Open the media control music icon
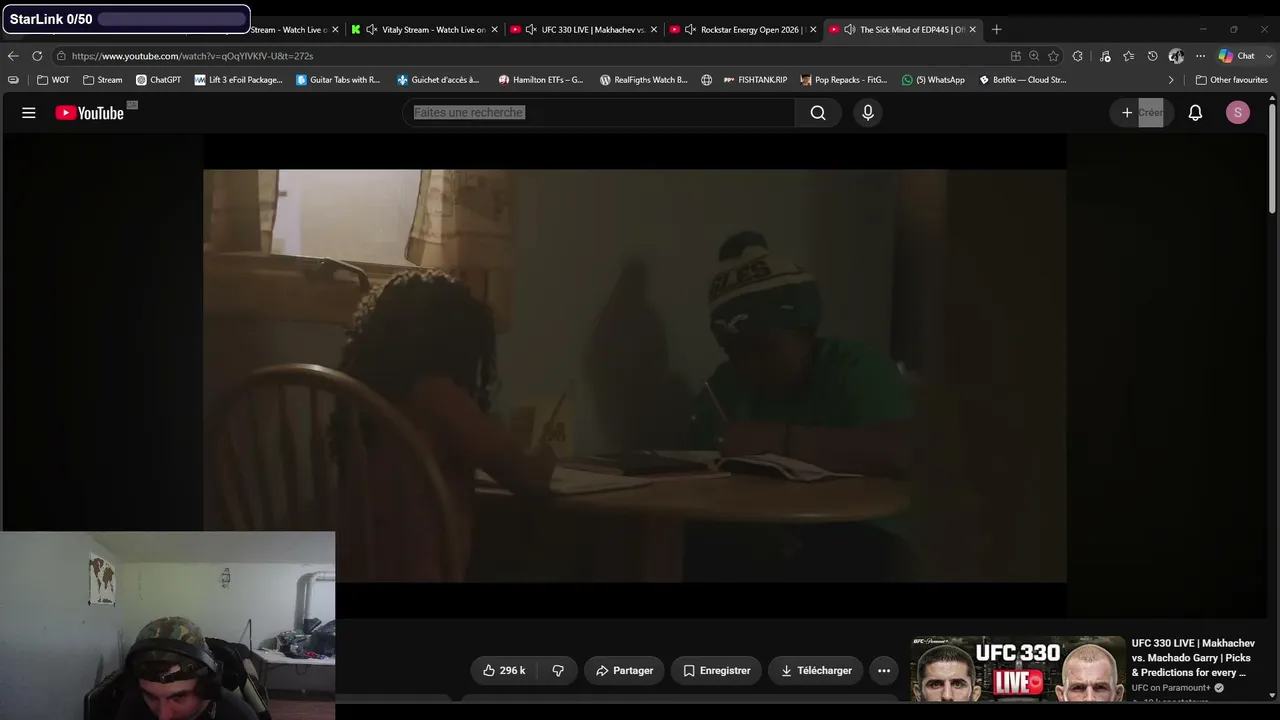 [1105, 56]
